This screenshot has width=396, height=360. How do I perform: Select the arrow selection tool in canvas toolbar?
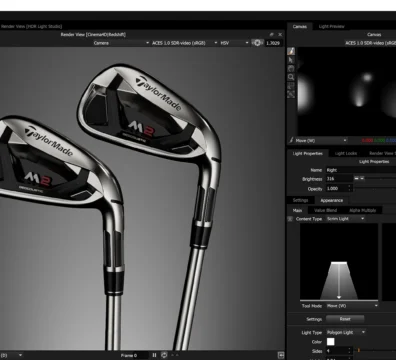pos(291,60)
